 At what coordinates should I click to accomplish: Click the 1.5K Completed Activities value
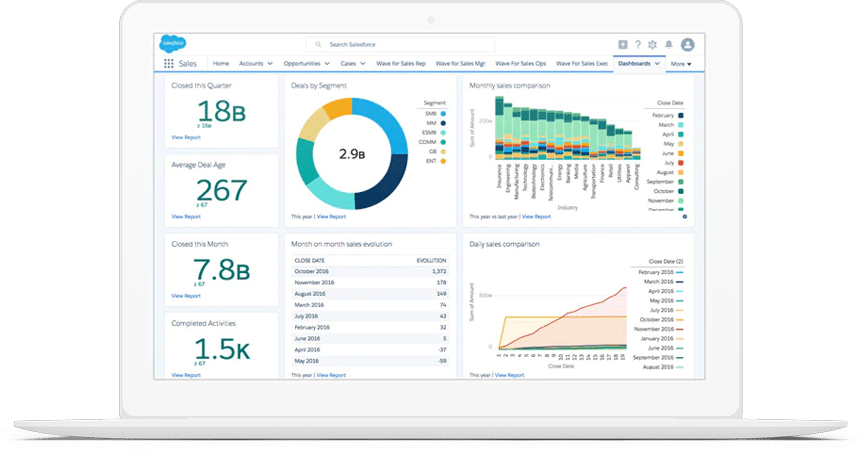[x=222, y=349]
